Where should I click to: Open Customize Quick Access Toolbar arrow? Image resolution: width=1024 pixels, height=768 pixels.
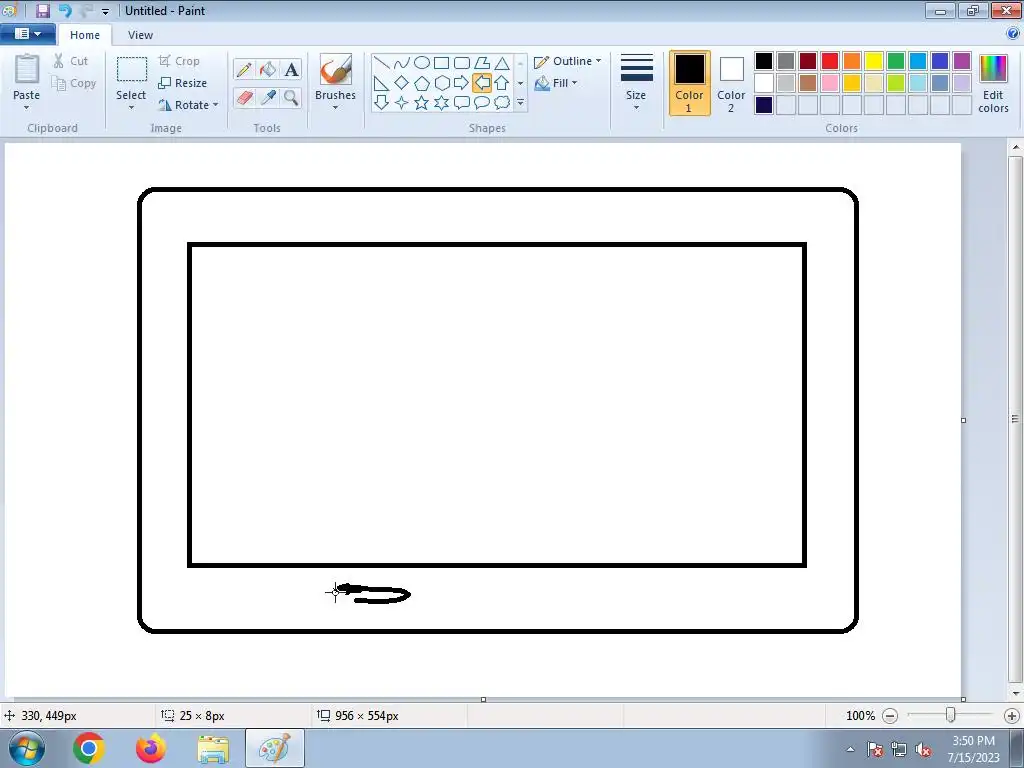(105, 11)
